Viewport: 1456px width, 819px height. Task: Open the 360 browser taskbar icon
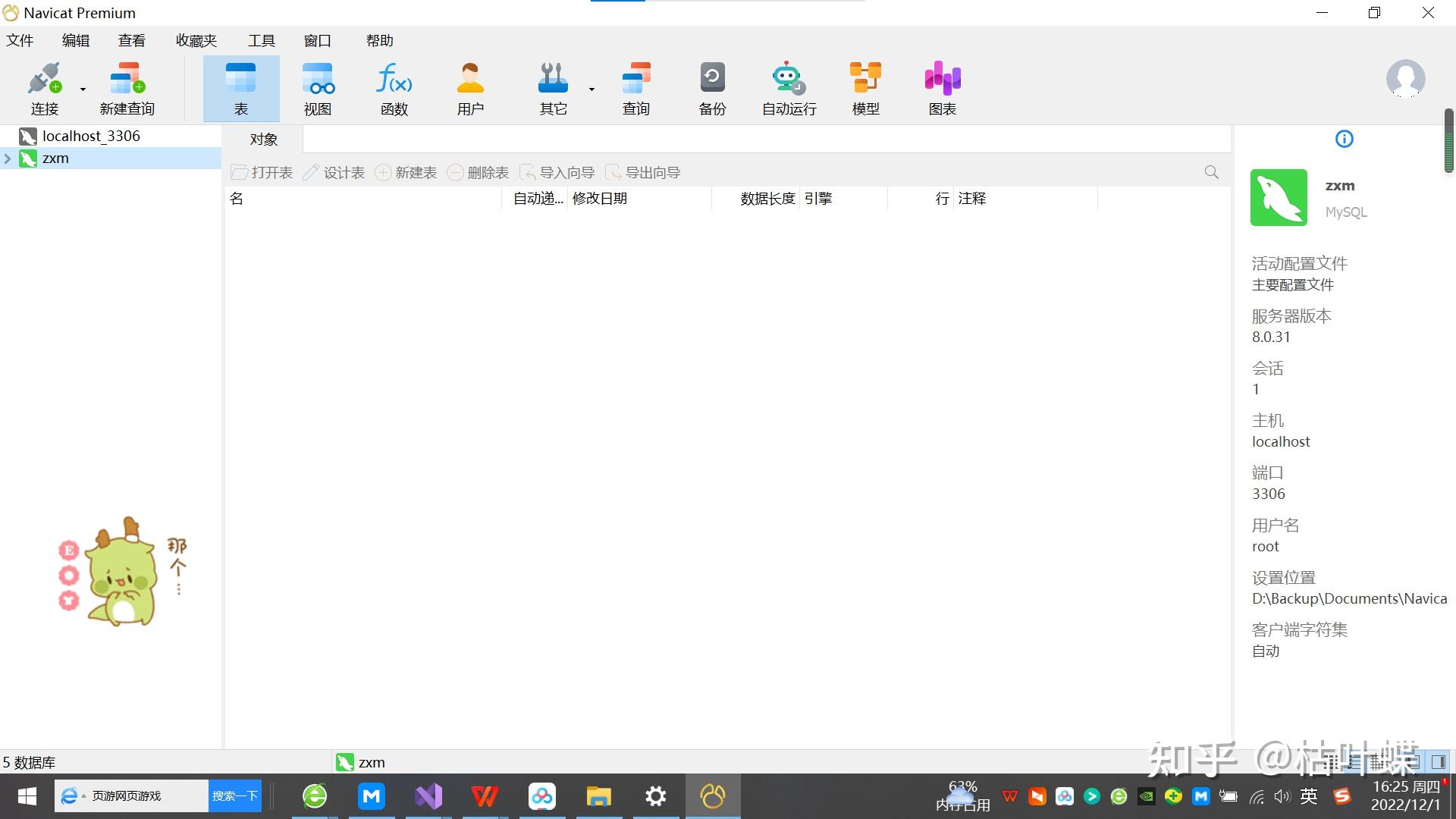point(315,796)
